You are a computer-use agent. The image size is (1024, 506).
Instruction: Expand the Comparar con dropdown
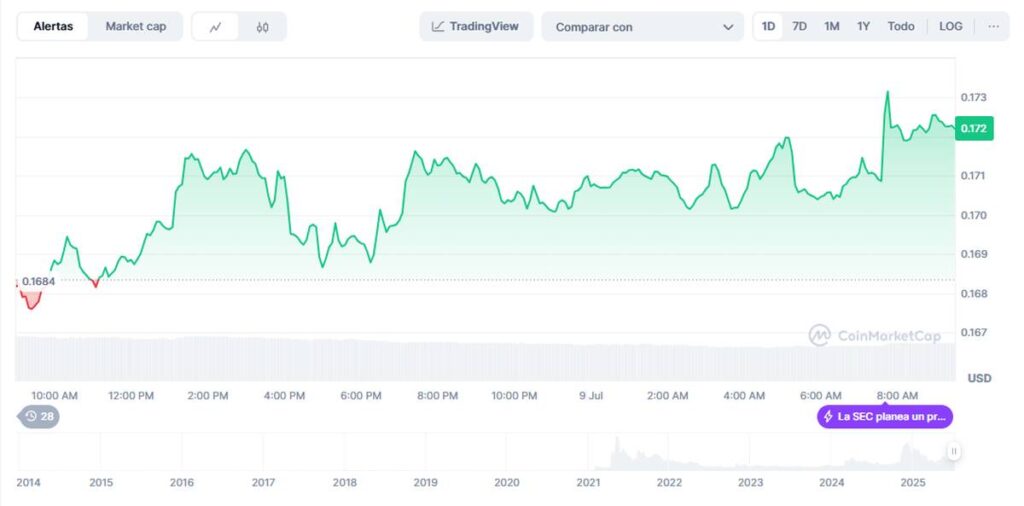coord(643,27)
